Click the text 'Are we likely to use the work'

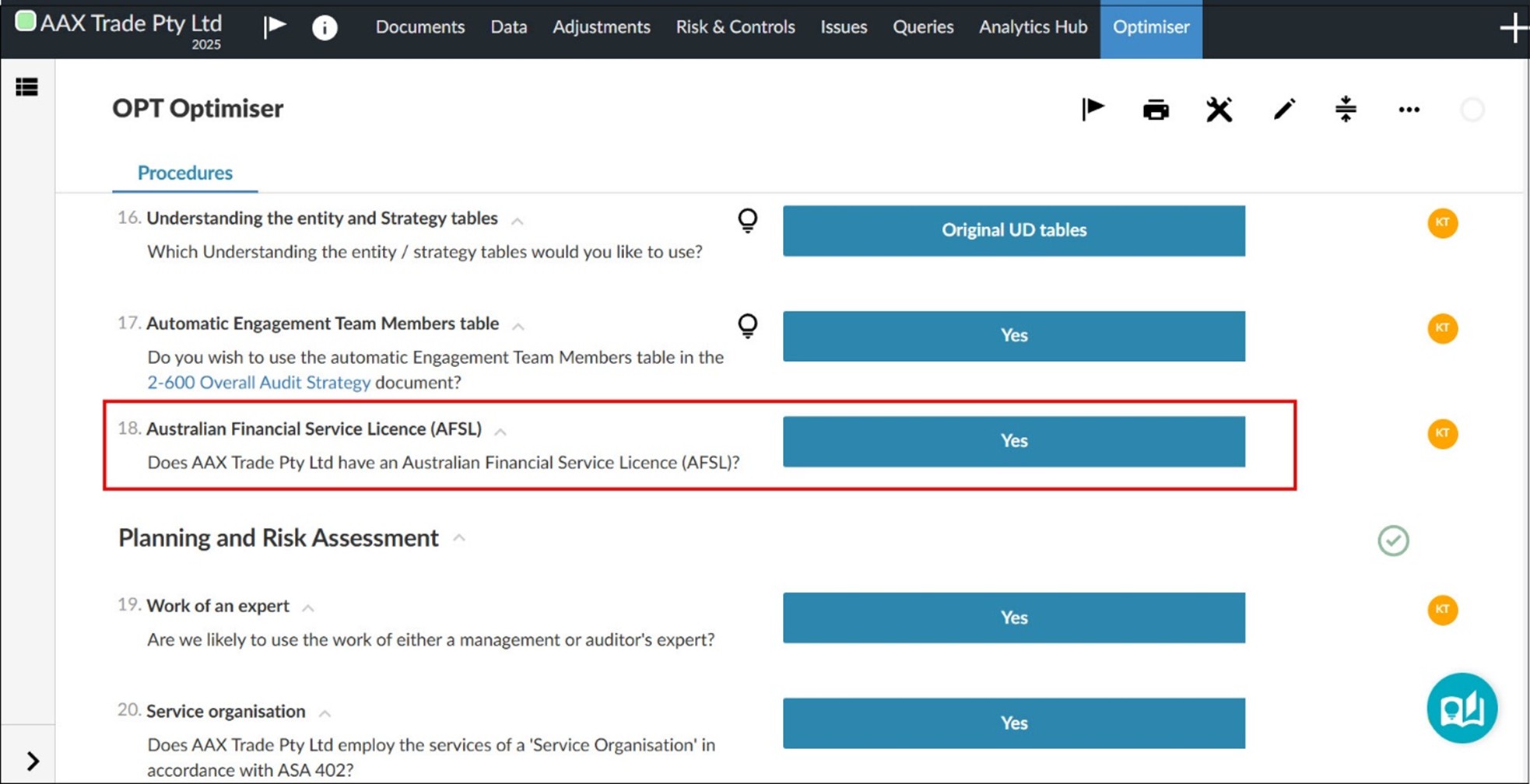tap(431, 640)
